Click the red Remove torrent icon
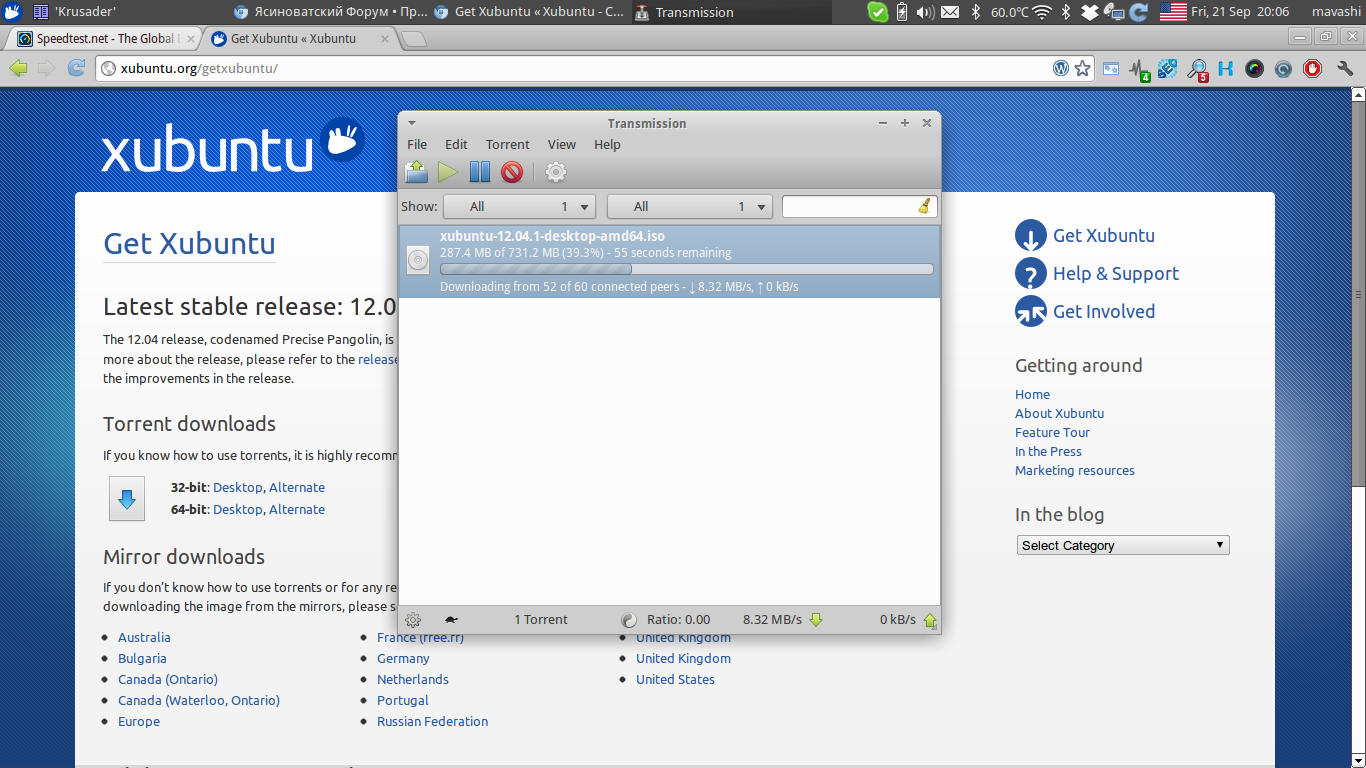 click(x=512, y=172)
